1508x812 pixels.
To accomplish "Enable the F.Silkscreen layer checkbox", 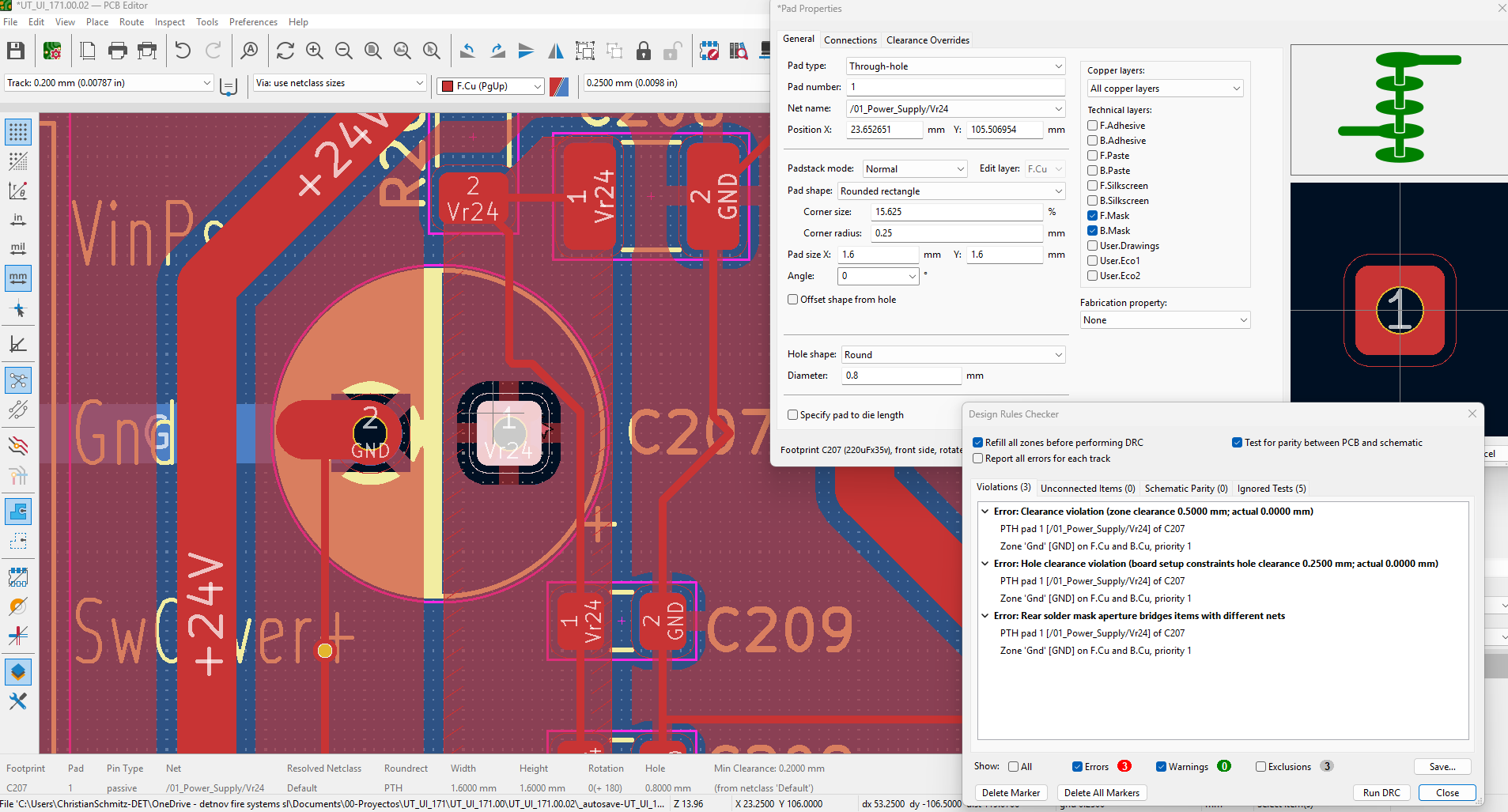I will coord(1092,186).
